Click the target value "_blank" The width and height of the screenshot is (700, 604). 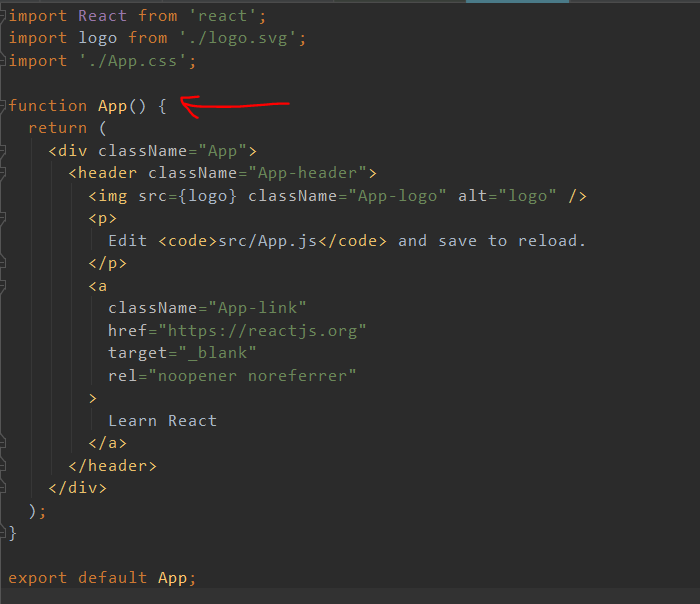[x=217, y=353]
